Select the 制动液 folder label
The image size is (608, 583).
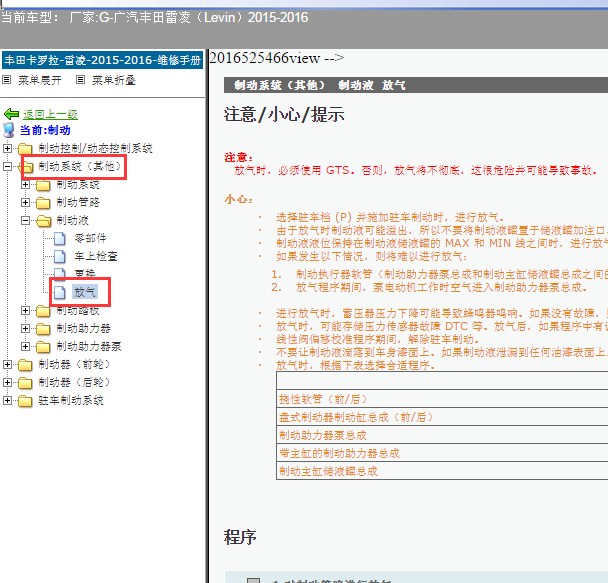pos(73,220)
